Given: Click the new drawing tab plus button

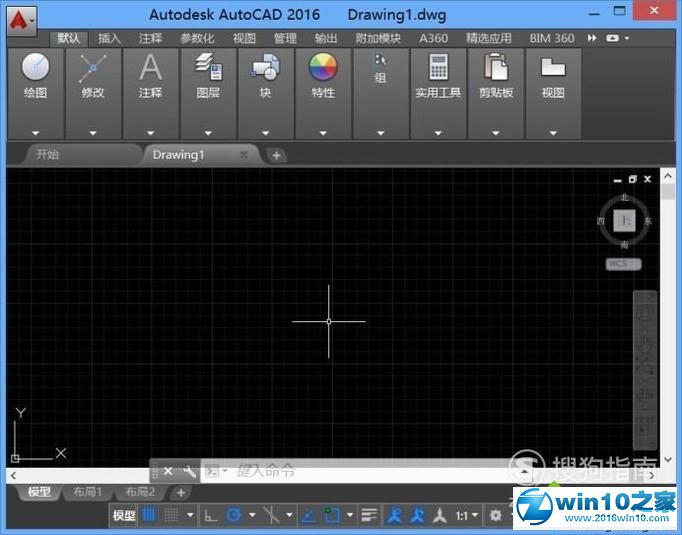Looking at the screenshot, I should click(277, 155).
